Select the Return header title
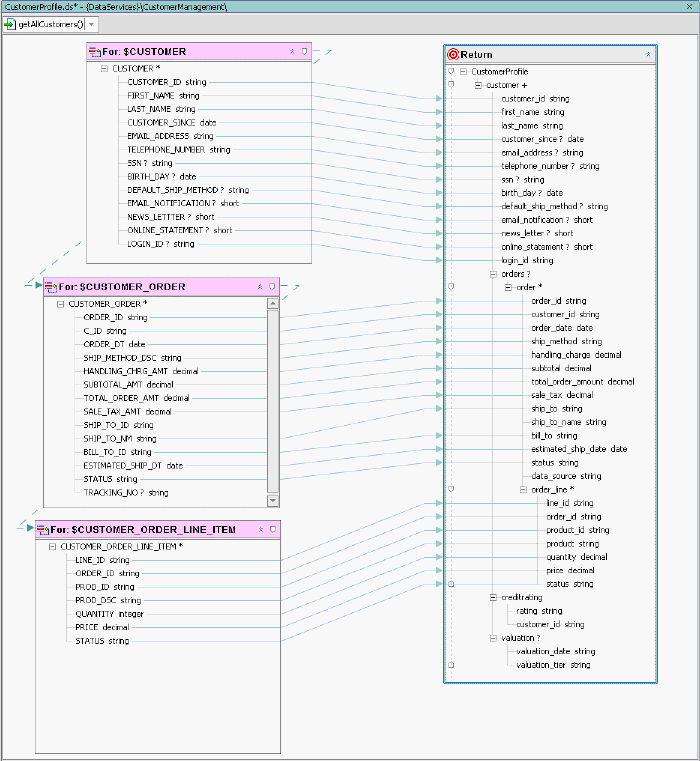The height and width of the screenshot is (761, 700). tap(477, 55)
